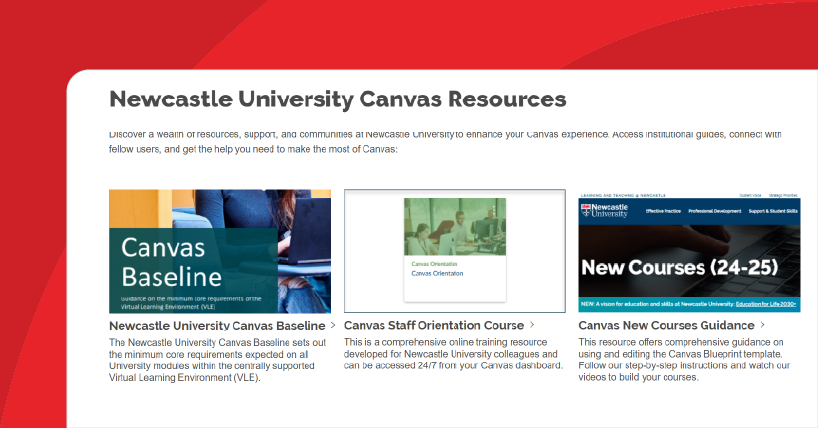Select Professional Development in the thumbnail navigation

coord(715,211)
